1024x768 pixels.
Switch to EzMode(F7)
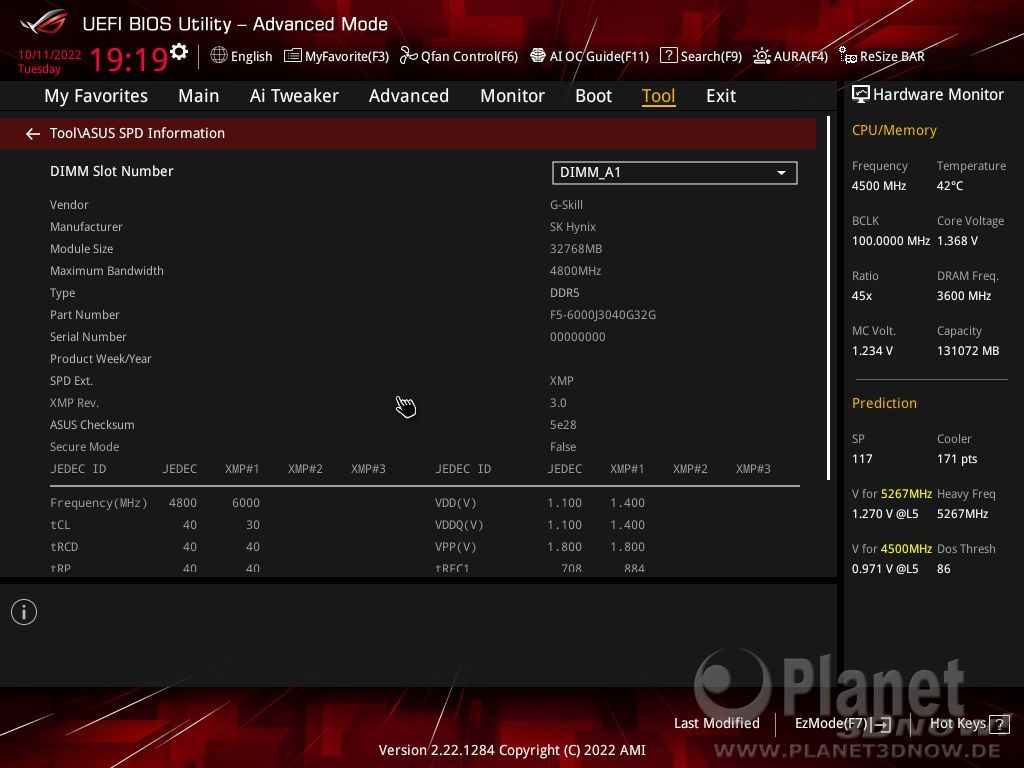tap(842, 724)
